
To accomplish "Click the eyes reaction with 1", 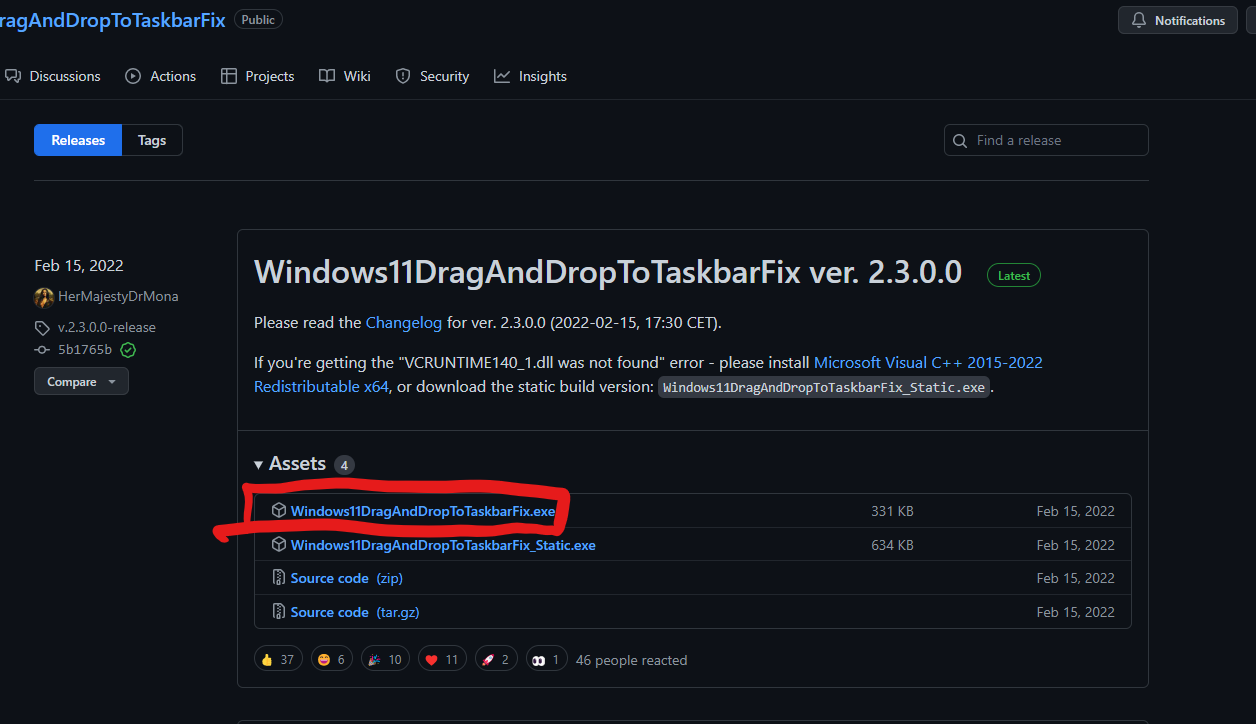I will (x=547, y=659).
